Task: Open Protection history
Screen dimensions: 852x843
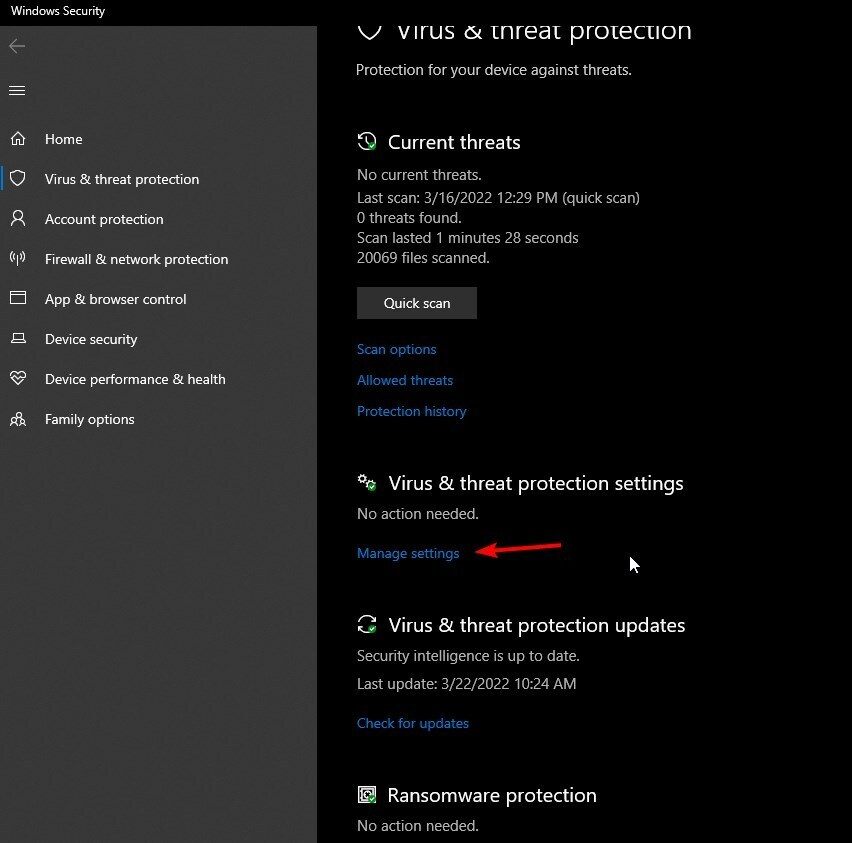Action: (x=411, y=411)
